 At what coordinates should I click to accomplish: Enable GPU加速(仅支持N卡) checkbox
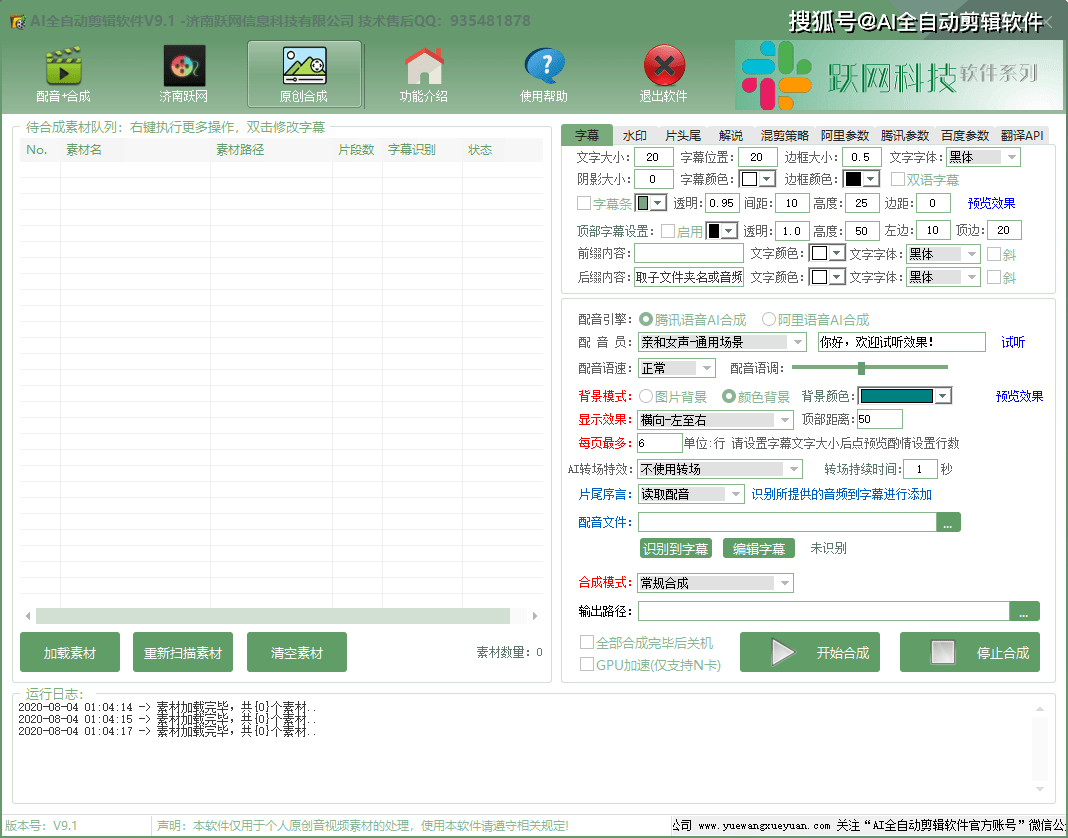[586, 664]
